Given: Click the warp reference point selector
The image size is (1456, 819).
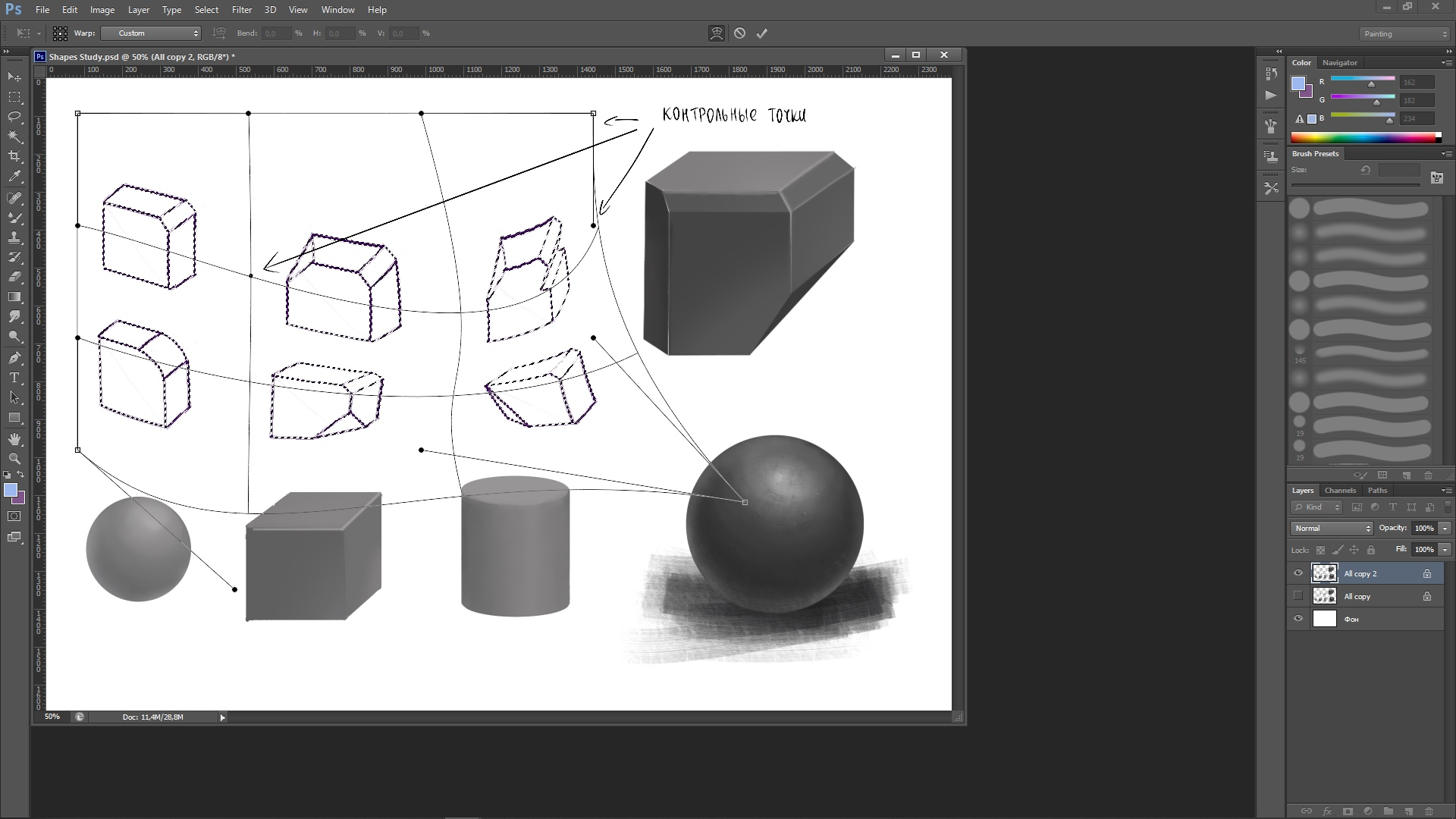Looking at the screenshot, I should tap(60, 33).
